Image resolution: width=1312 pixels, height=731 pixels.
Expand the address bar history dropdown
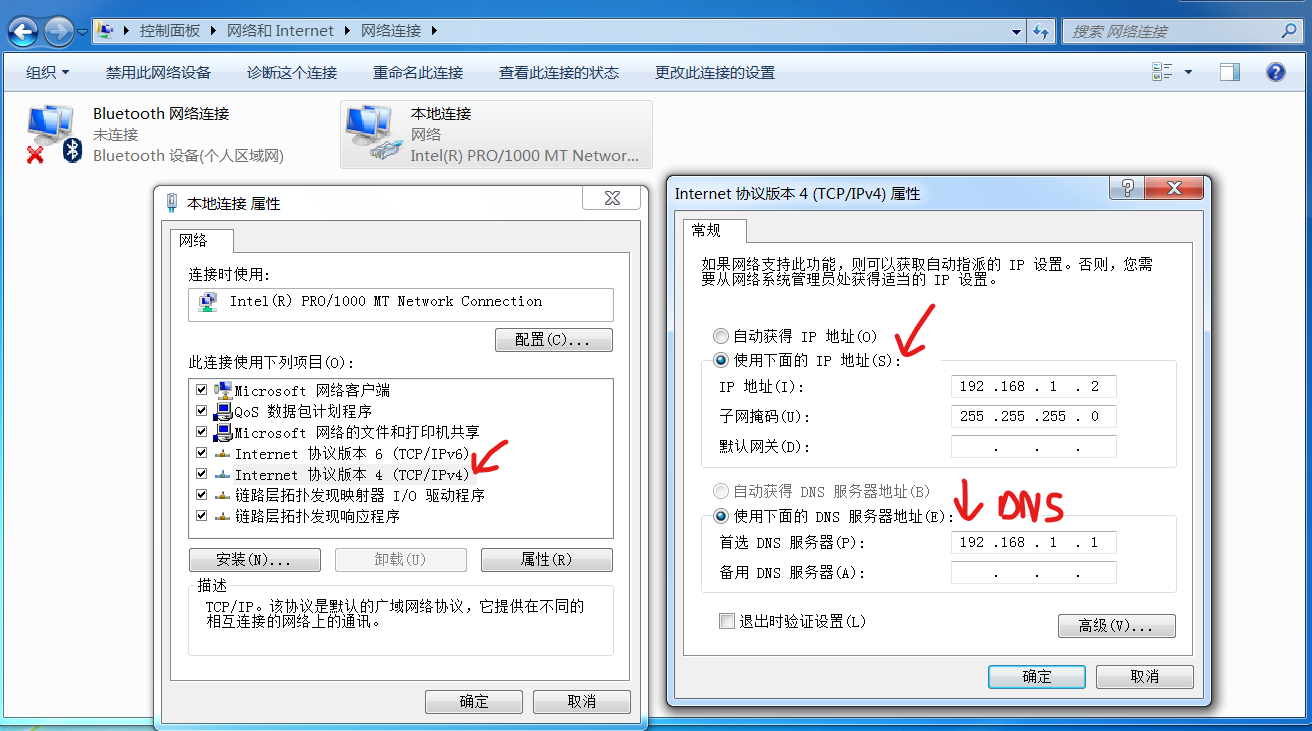[1014, 31]
